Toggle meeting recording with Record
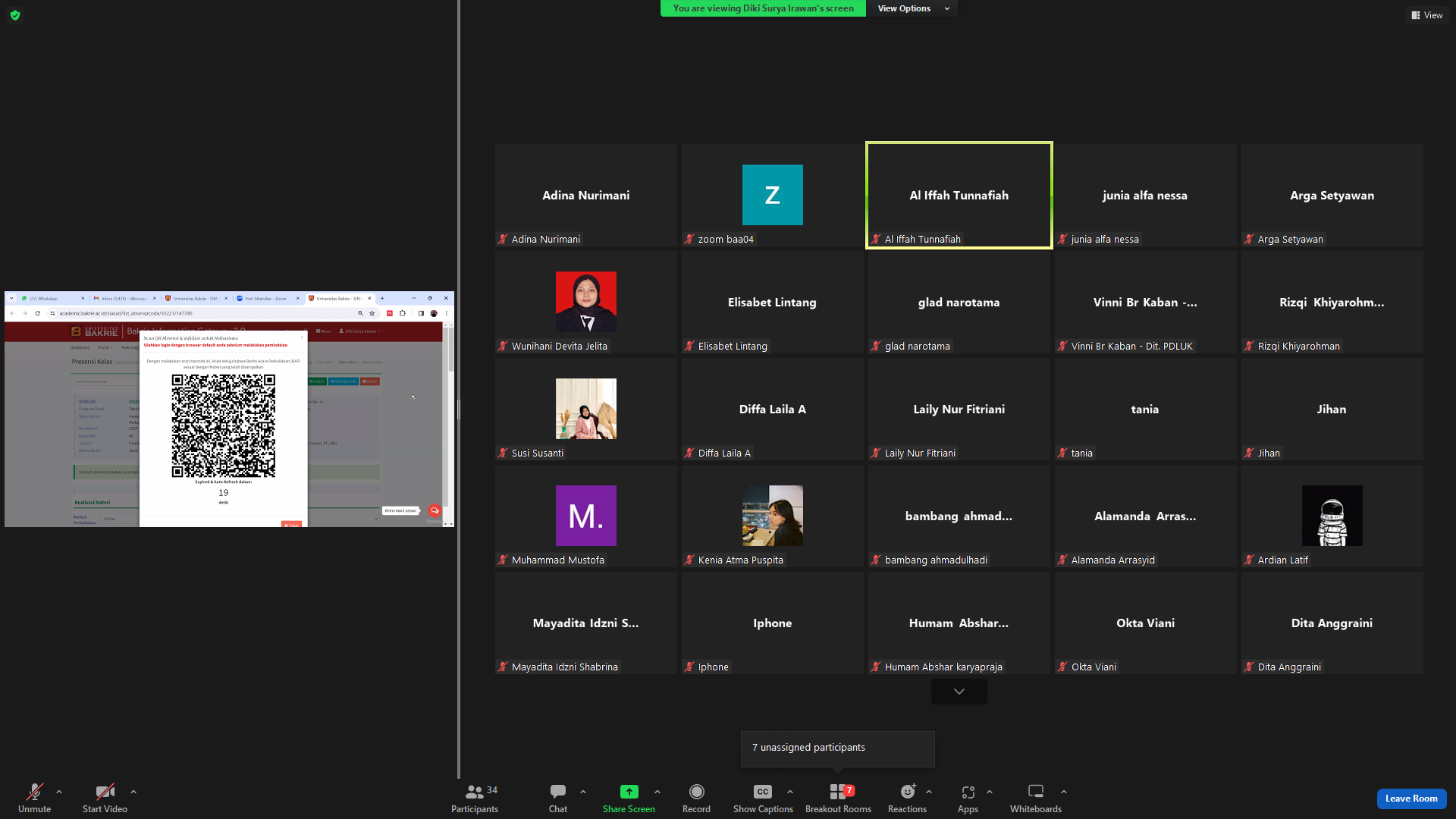Screen dimensions: 1456x819 [696, 799]
